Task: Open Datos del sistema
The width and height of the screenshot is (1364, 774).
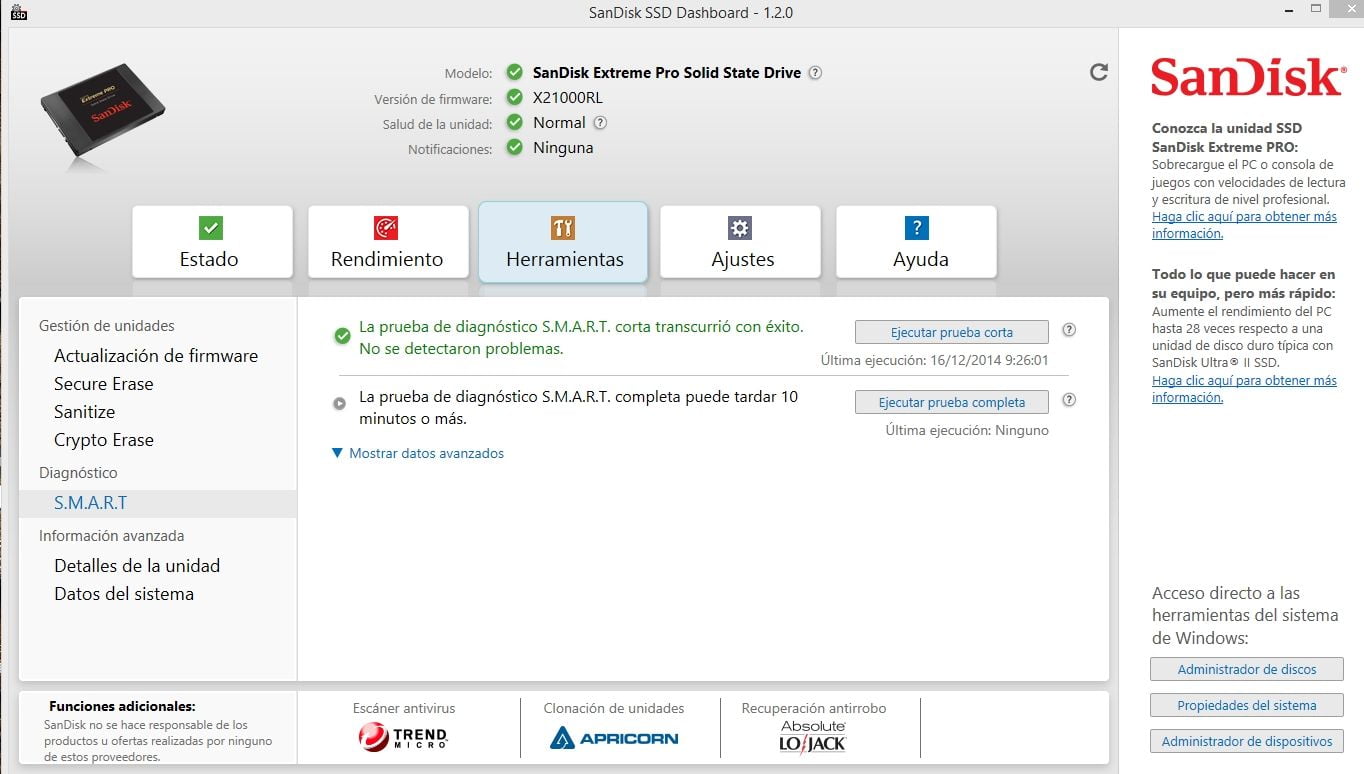Action: [x=124, y=594]
